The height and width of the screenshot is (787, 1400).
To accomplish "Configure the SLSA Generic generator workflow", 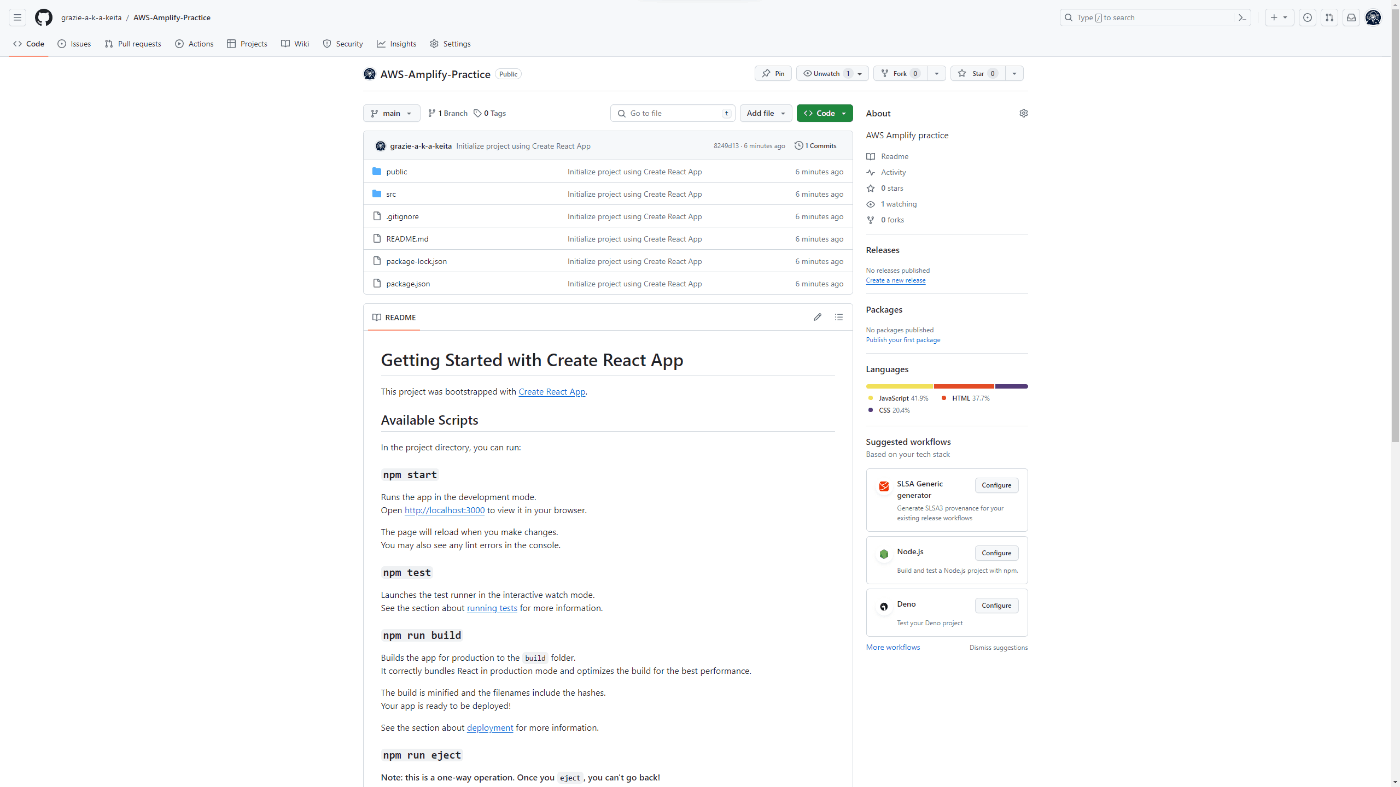I will point(996,485).
